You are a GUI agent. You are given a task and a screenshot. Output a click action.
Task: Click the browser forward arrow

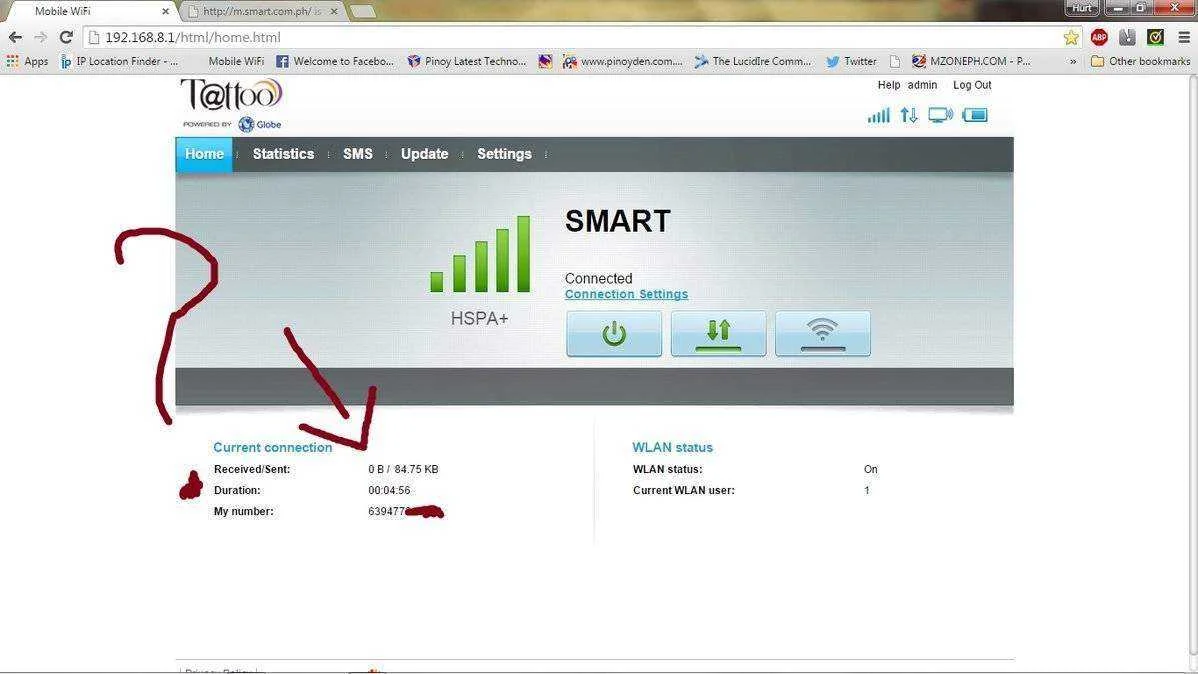(40, 37)
